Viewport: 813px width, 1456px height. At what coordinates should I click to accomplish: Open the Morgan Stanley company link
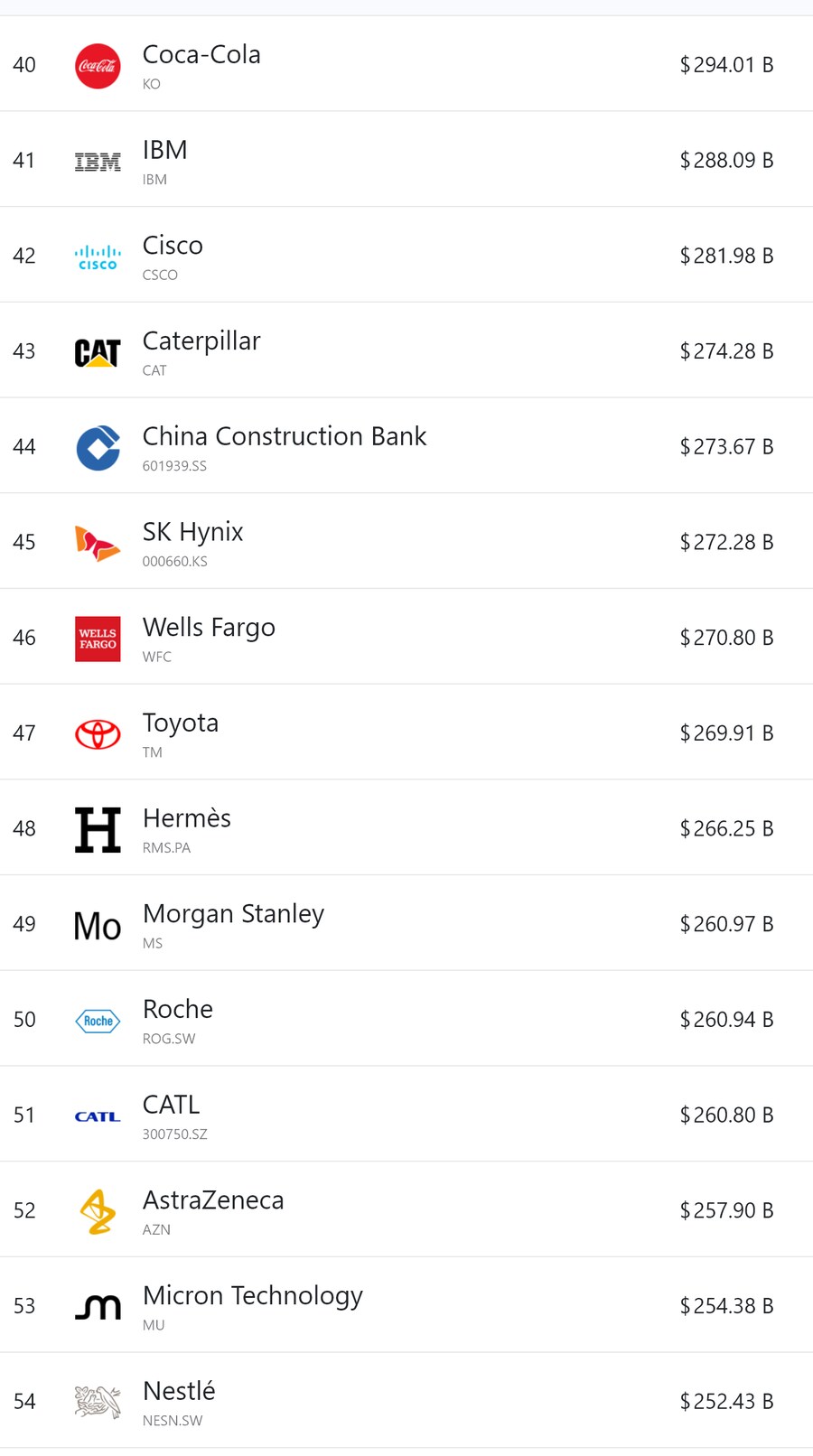pos(233,914)
